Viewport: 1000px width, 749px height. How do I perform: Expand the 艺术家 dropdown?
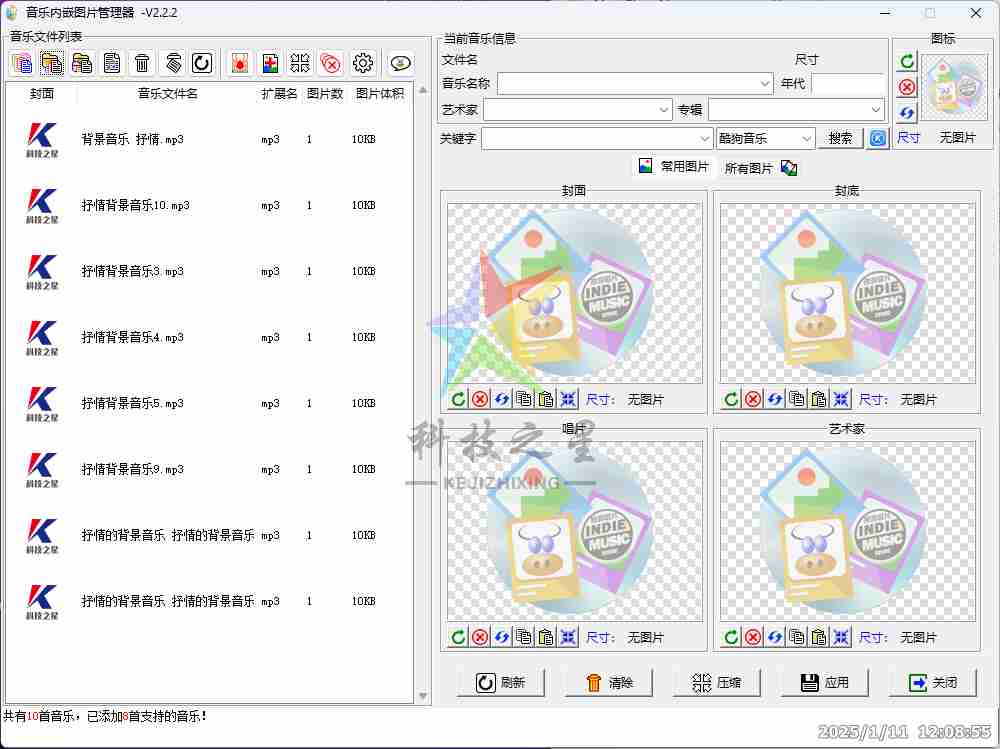pyautogui.click(x=666, y=109)
